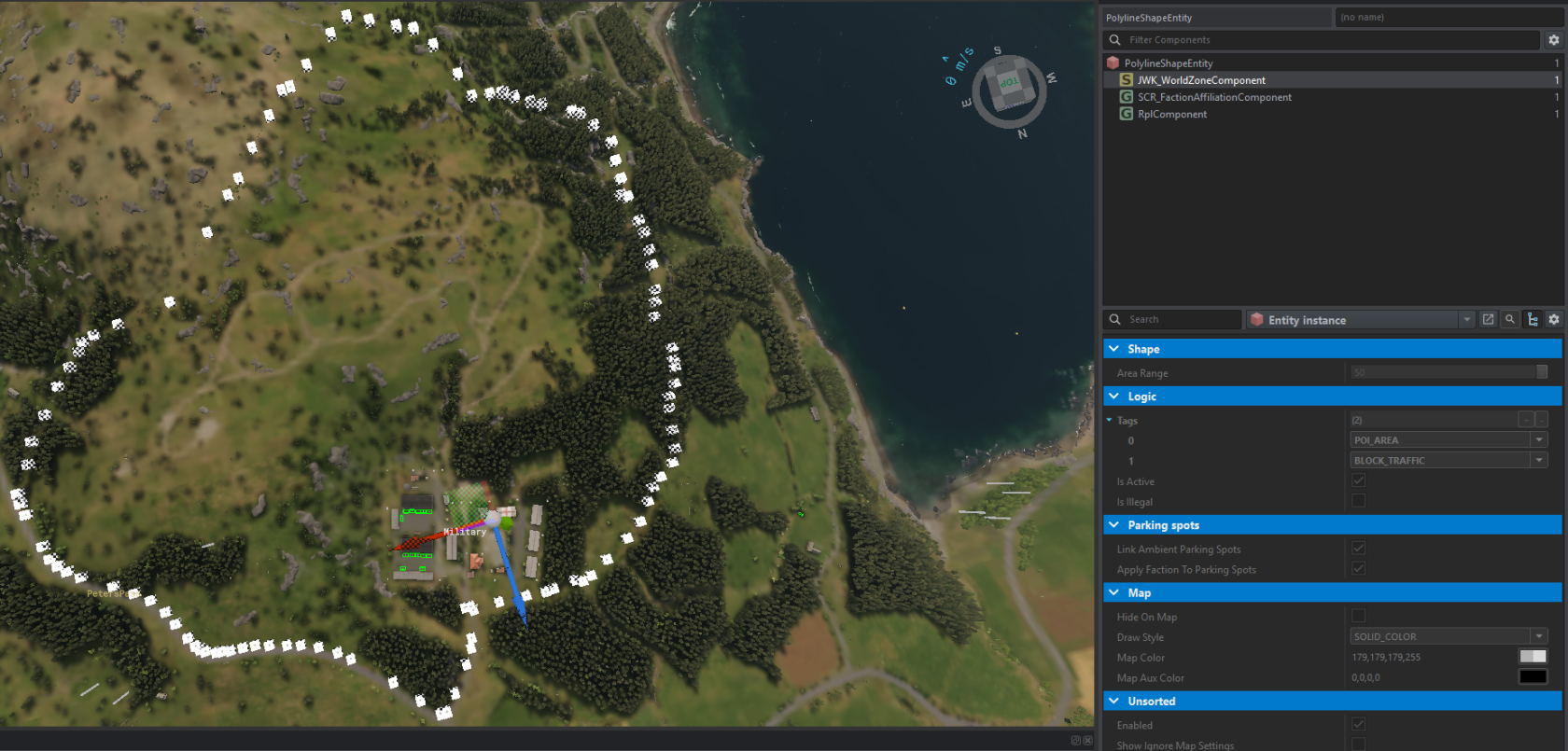This screenshot has width=1568, height=751.
Task: Open the Draw Style SOLID_COLOR dropdown
Action: click(x=1539, y=636)
